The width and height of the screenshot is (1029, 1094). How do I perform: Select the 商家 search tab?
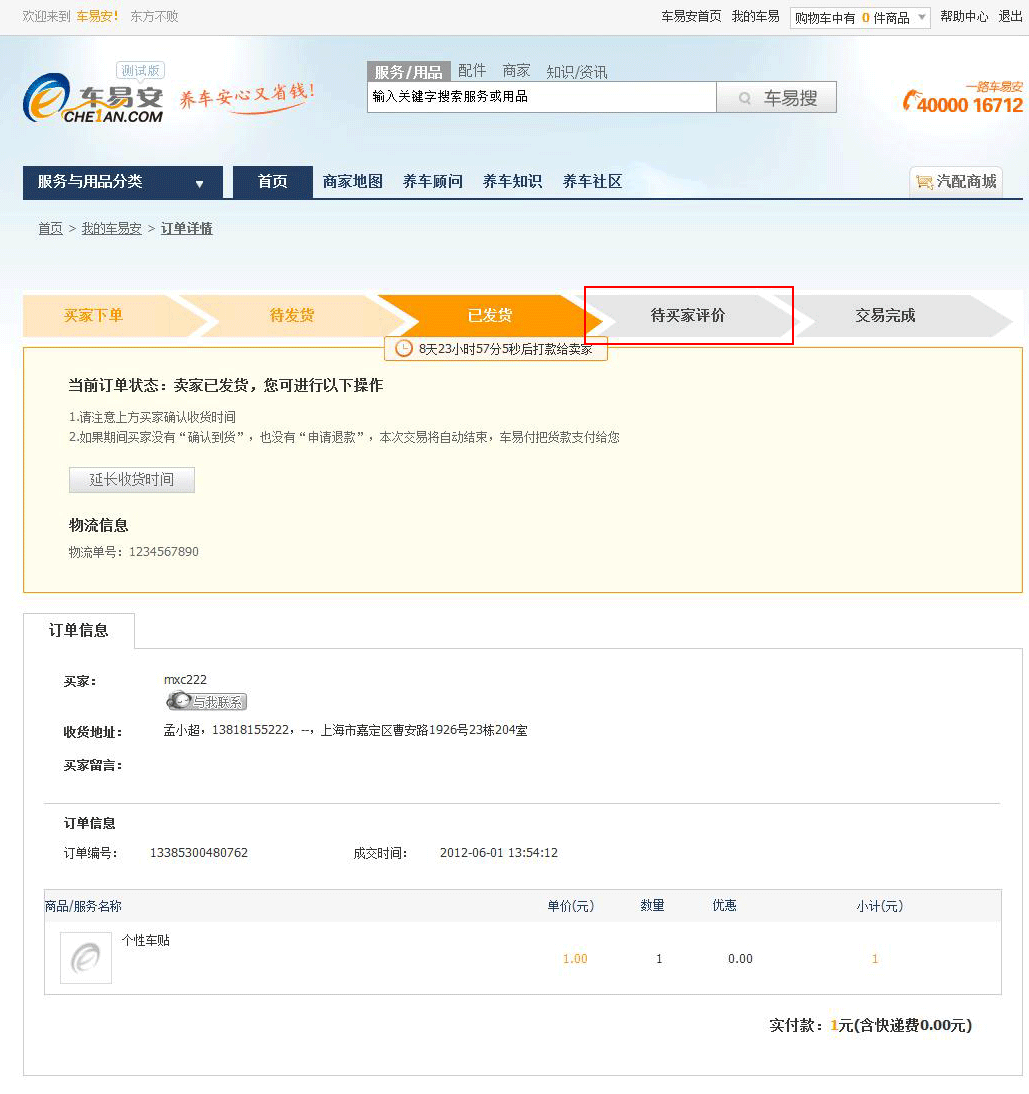point(516,71)
